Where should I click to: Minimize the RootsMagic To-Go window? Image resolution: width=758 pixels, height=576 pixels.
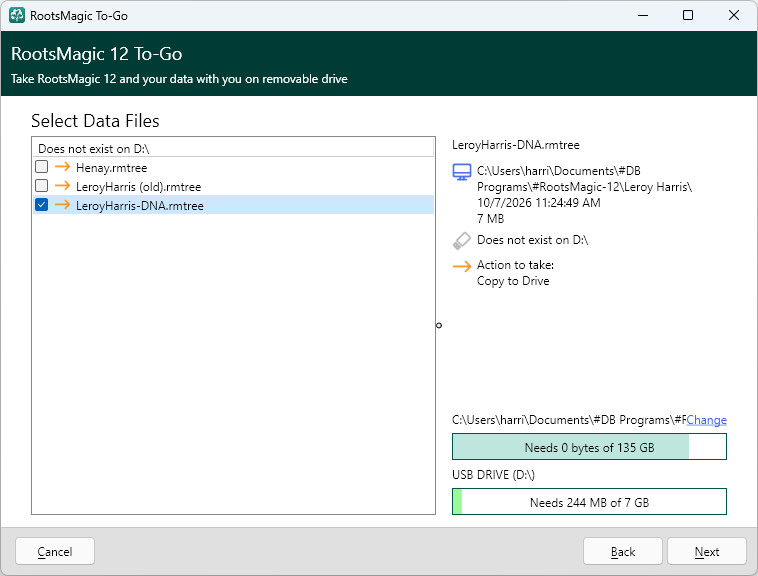point(642,15)
